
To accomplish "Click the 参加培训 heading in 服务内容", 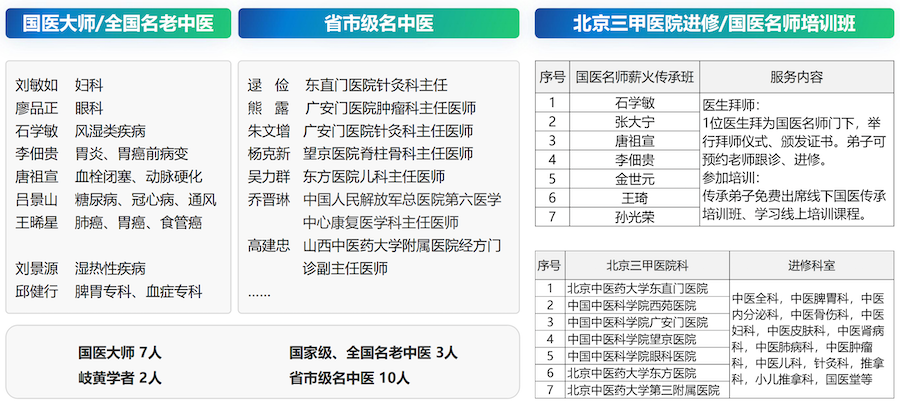I will pos(731,178).
